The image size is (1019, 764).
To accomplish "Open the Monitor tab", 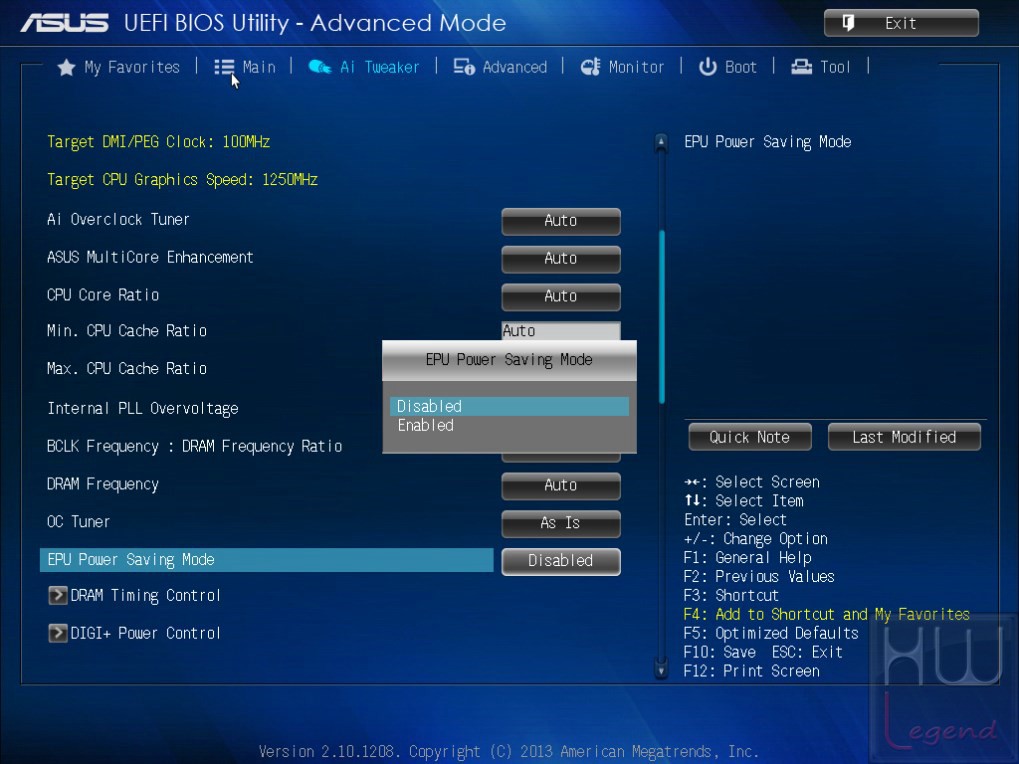I will [x=622, y=67].
